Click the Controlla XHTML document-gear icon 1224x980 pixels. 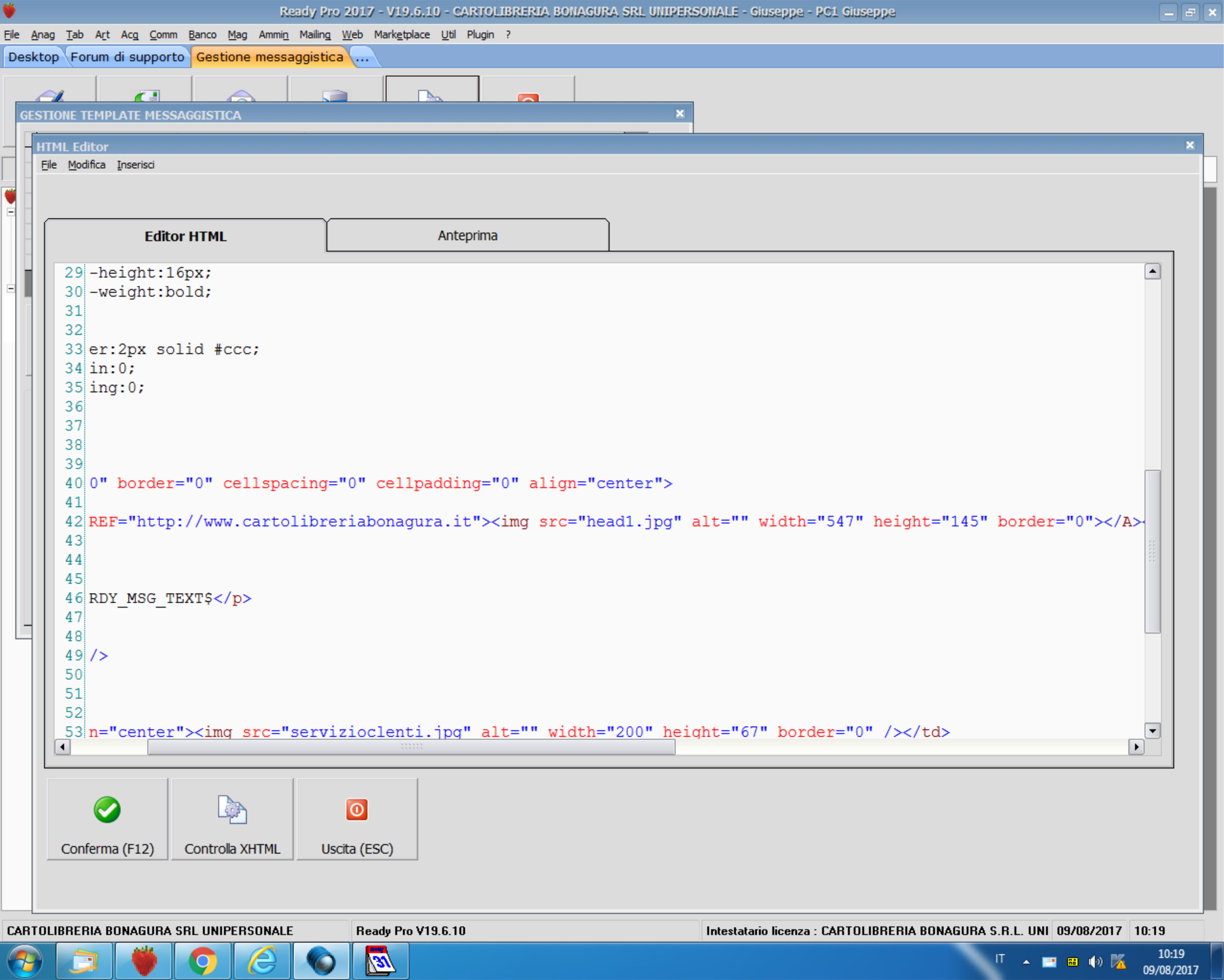click(x=232, y=810)
